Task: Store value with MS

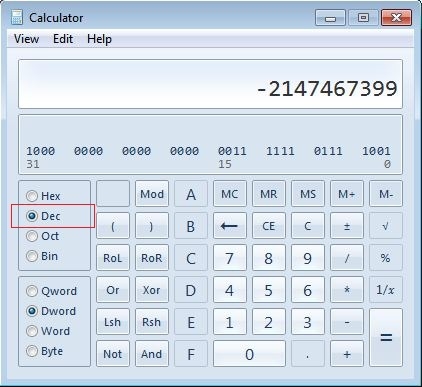Action: pyautogui.click(x=308, y=194)
